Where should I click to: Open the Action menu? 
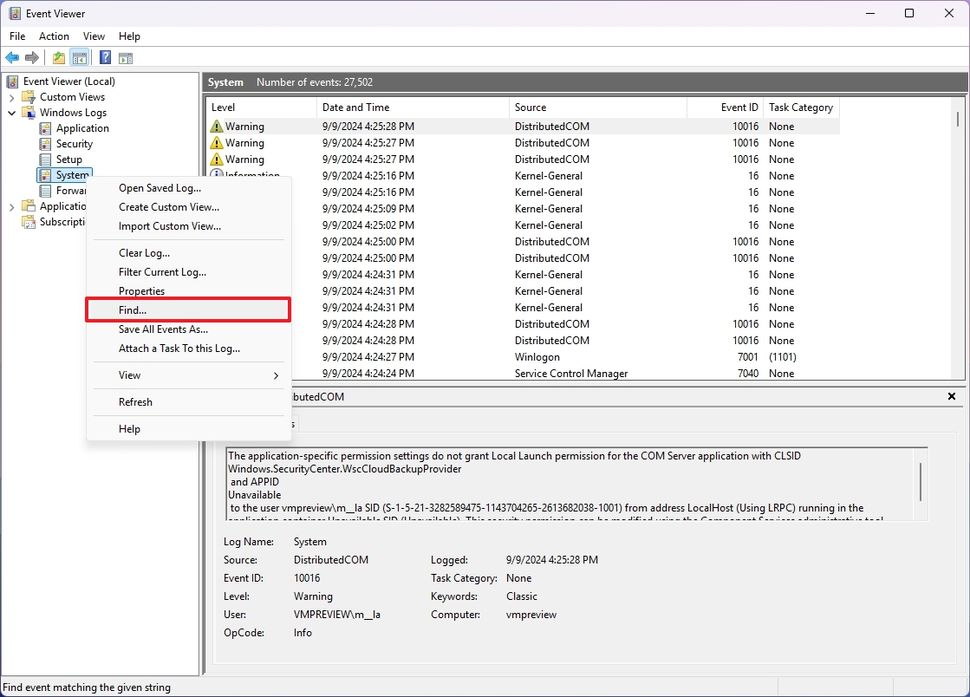click(x=54, y=36)
